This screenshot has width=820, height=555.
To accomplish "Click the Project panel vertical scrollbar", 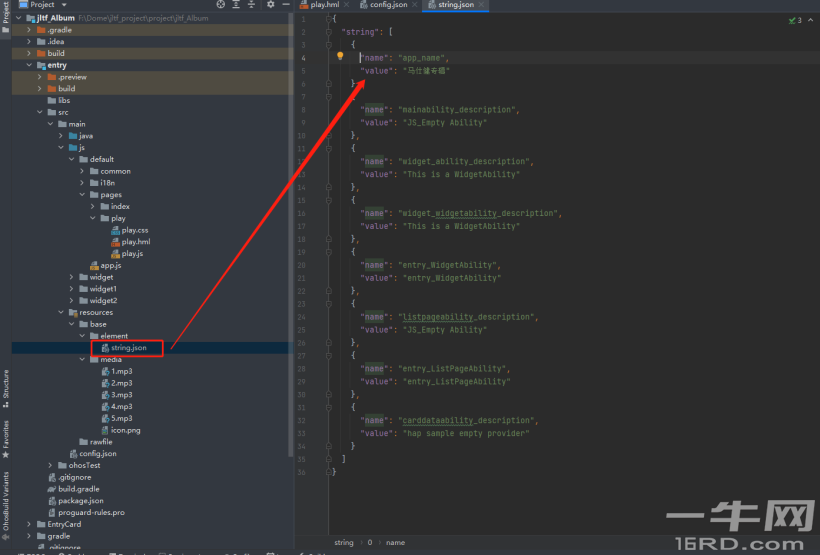I will (290, 235).
